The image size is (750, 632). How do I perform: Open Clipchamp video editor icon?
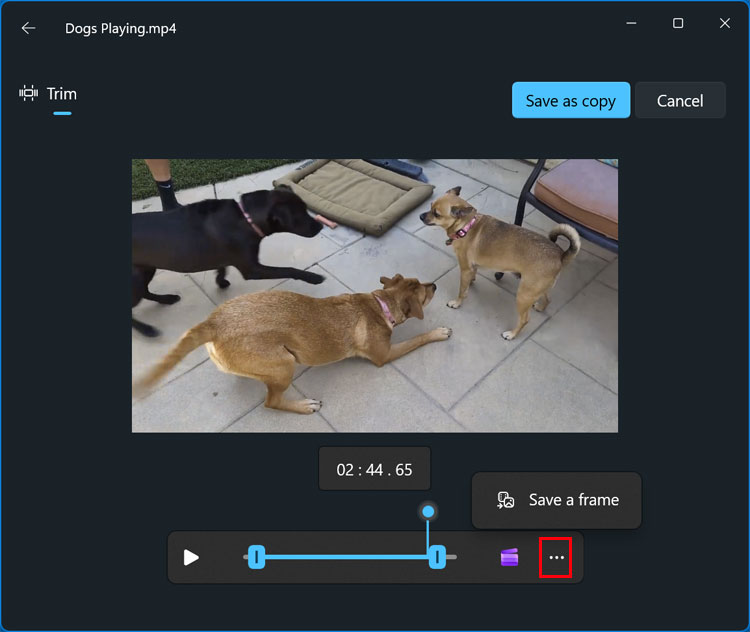point(509,557)
